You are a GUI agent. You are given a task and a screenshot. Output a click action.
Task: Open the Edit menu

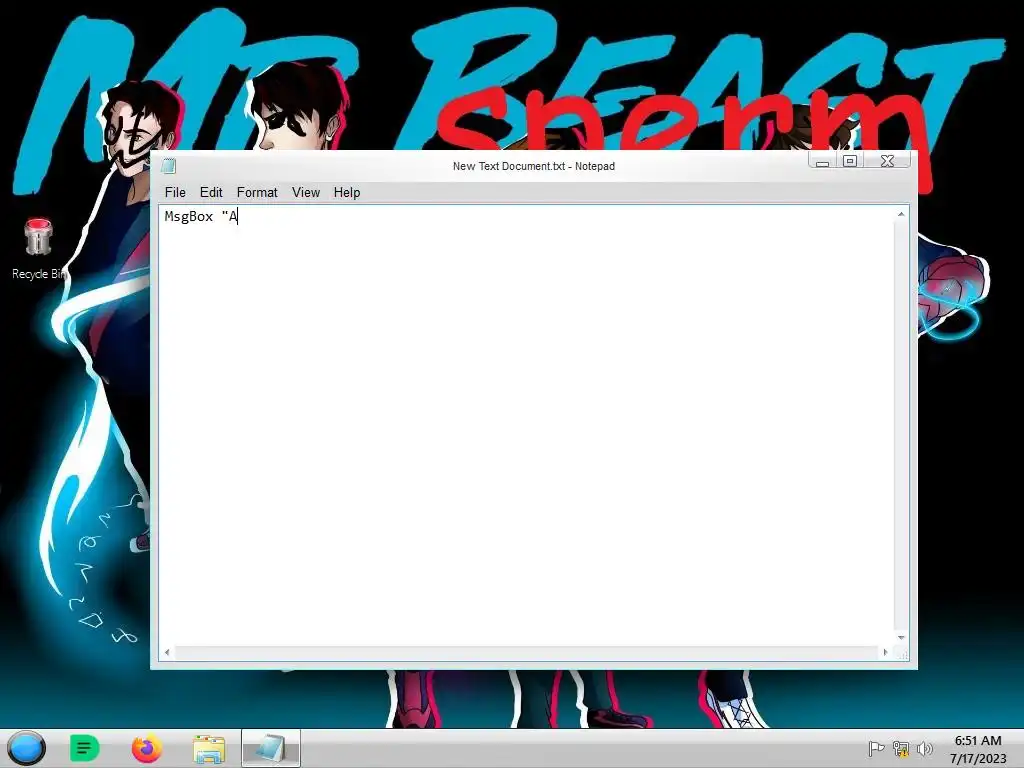211,193
